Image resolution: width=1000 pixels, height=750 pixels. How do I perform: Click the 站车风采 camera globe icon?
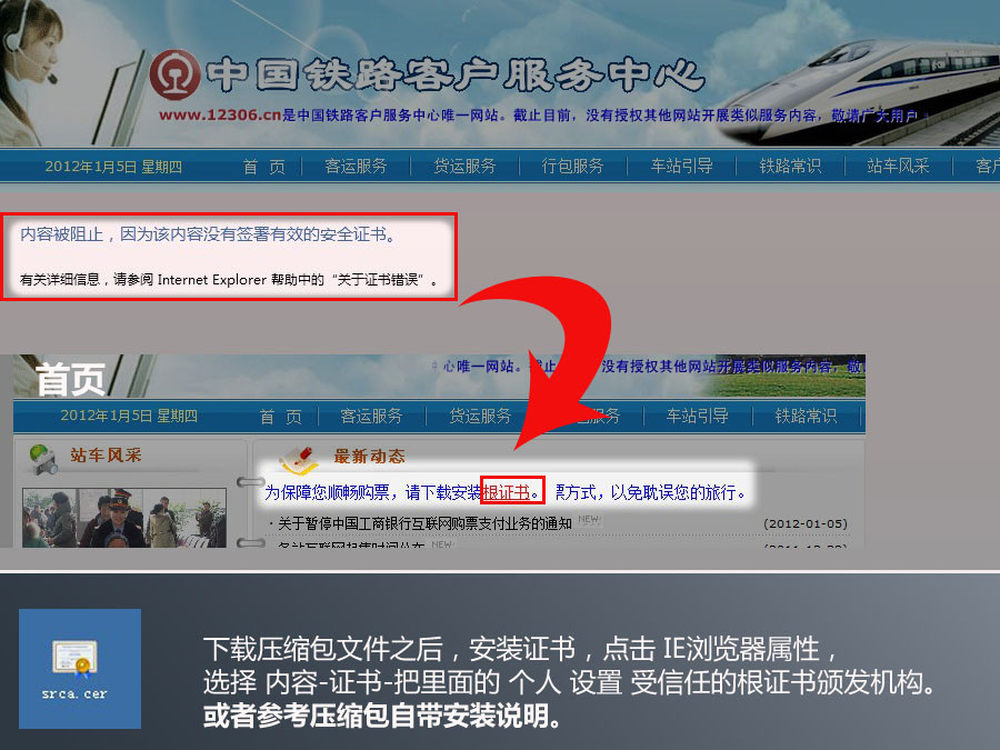pos(44,459)
